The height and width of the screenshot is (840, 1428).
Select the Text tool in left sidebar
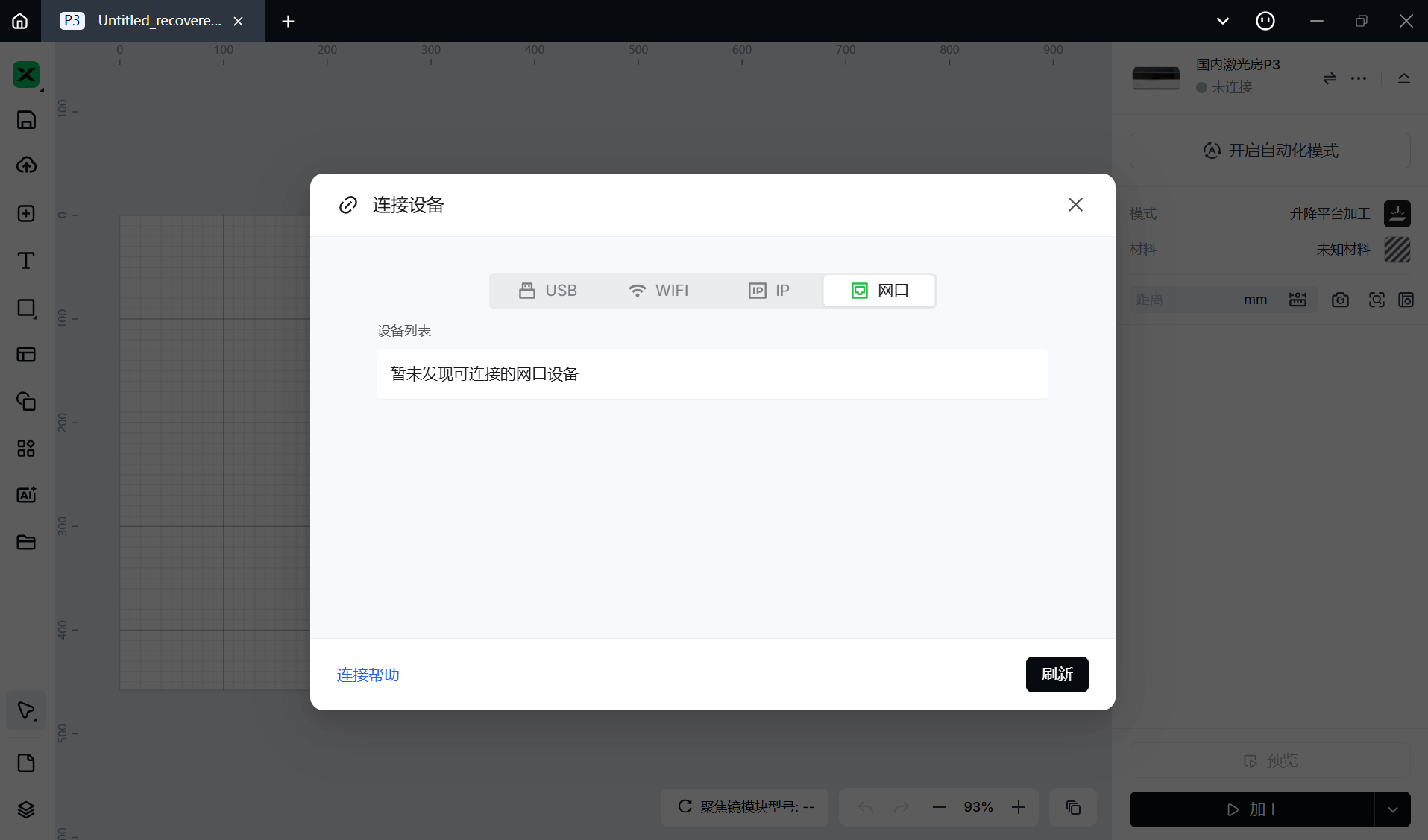click(x=26, y=261)
